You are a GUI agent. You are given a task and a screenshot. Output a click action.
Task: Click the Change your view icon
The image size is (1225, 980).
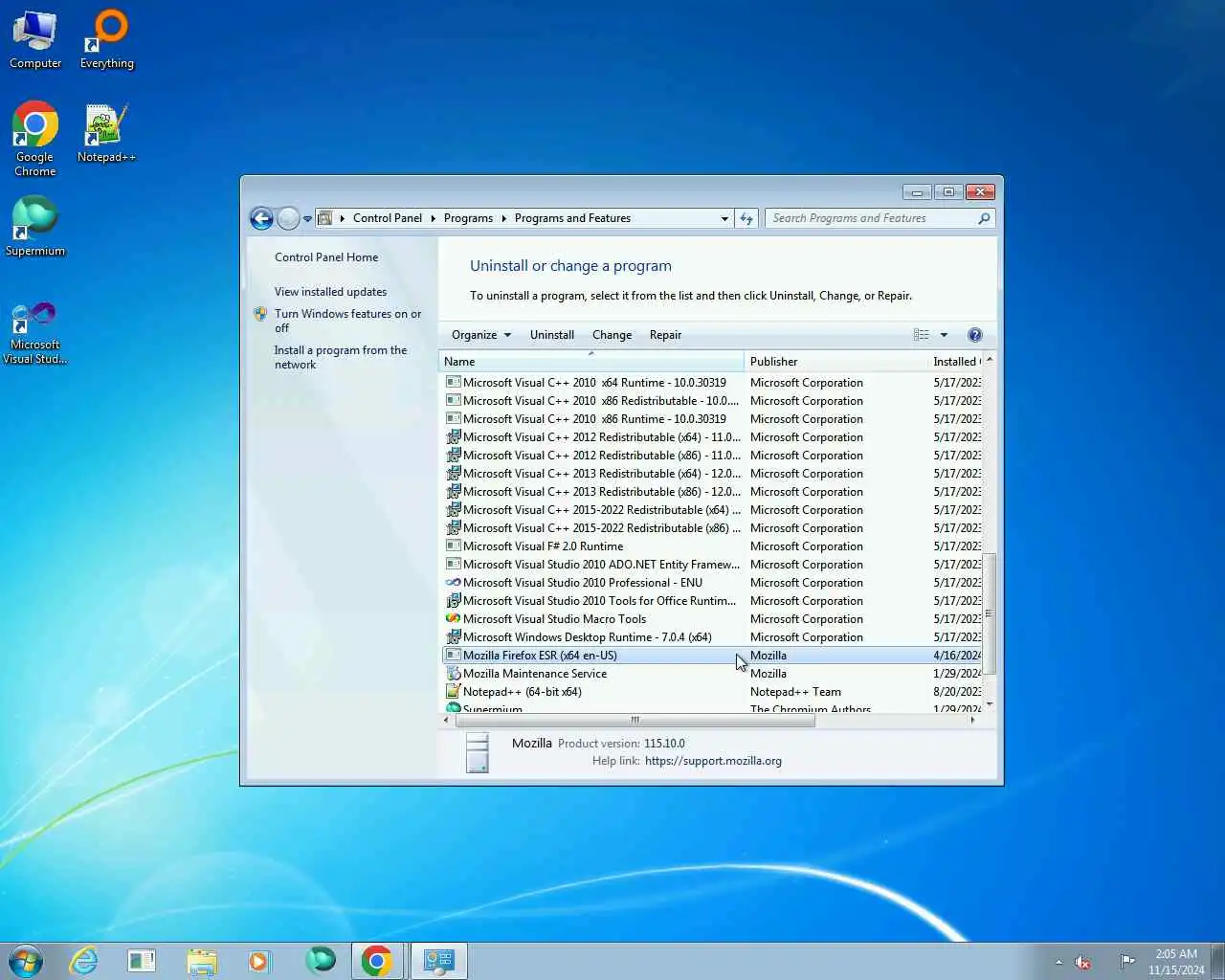point(921,335)
